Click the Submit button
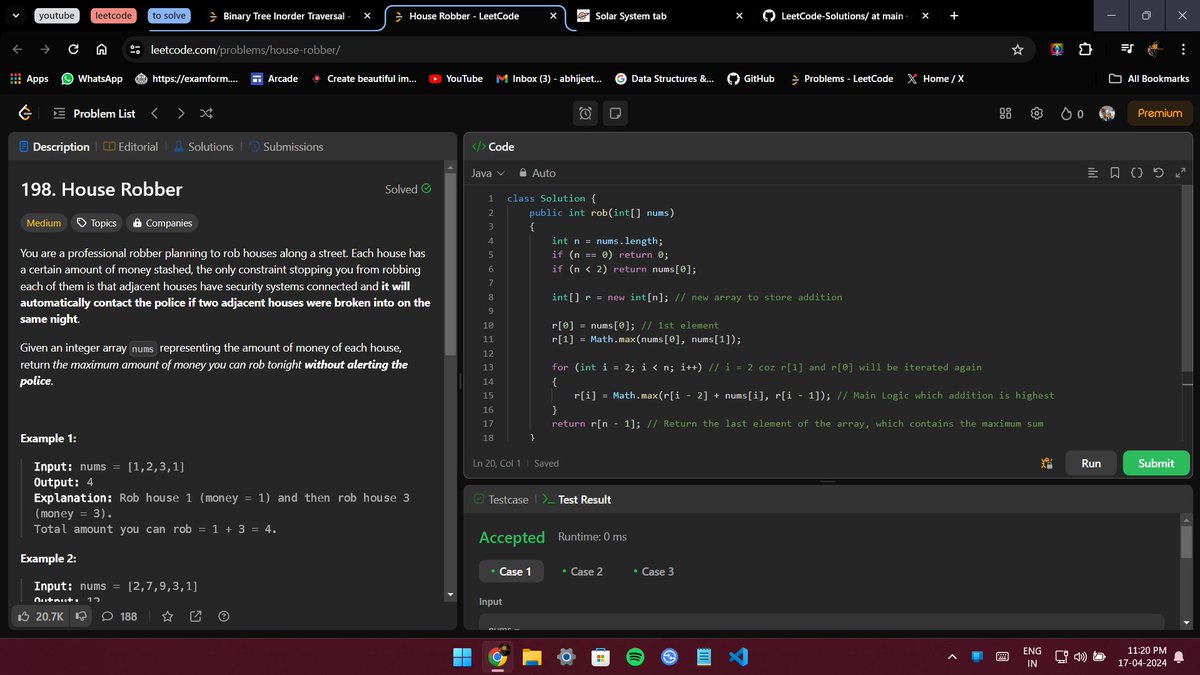This screenshot has width=1200, height=675. point(1156,463)
